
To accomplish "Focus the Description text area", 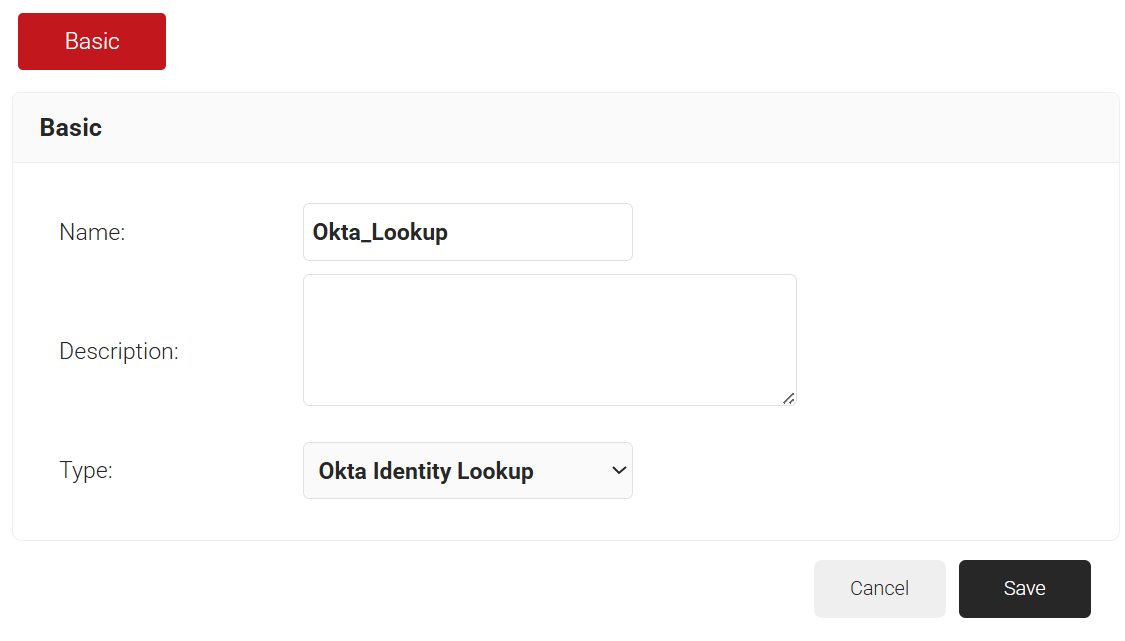I will coord(549,340).
